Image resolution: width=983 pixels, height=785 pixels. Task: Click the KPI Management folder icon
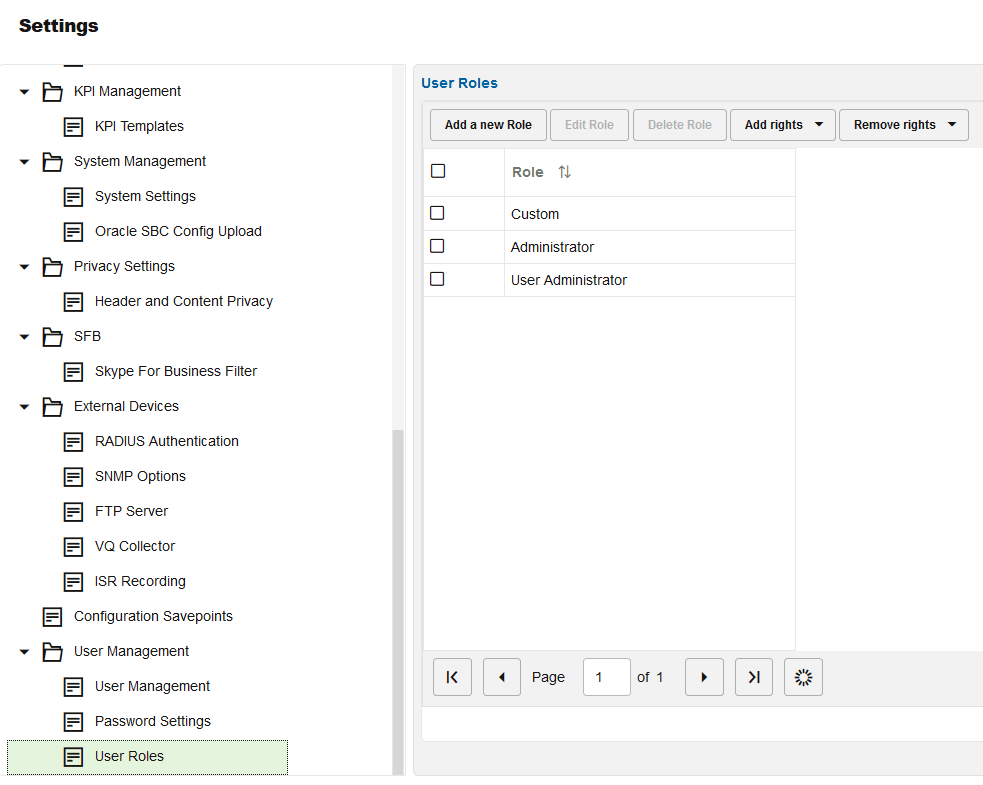tap(52, 92)
